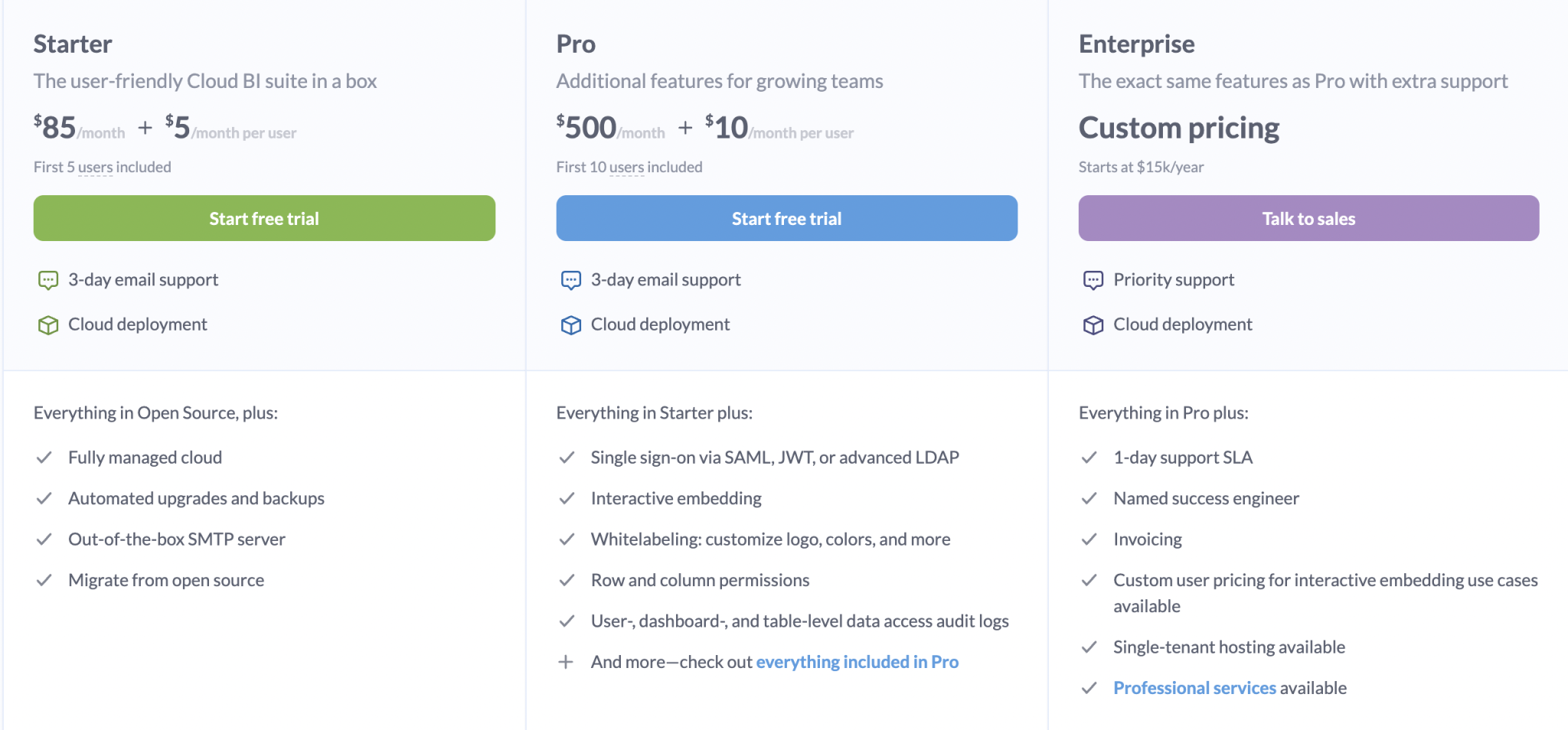The image size is (1568, 730).
Task: Select the Enterprise plan heading
Action: 1137,44
